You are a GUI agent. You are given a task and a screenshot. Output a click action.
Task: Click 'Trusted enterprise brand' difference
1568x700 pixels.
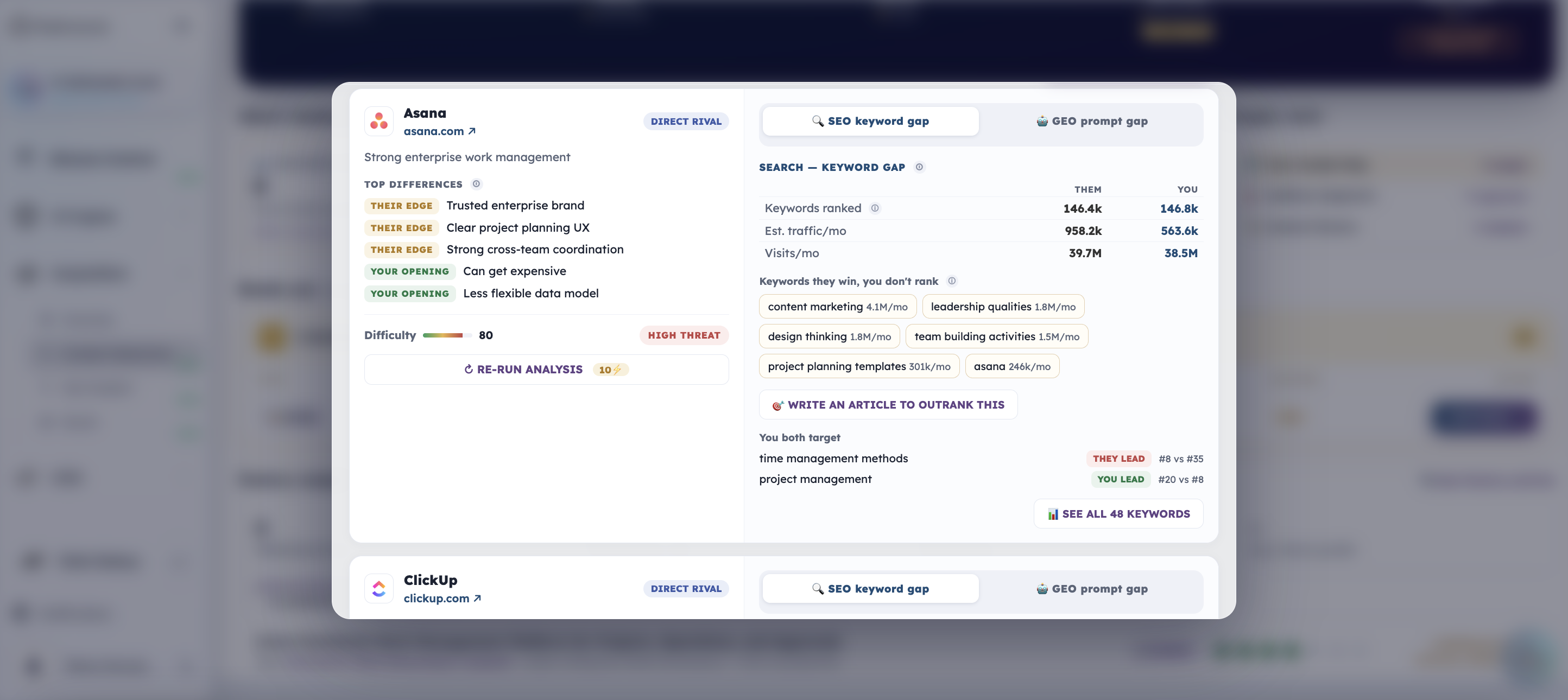coord(515,205)
